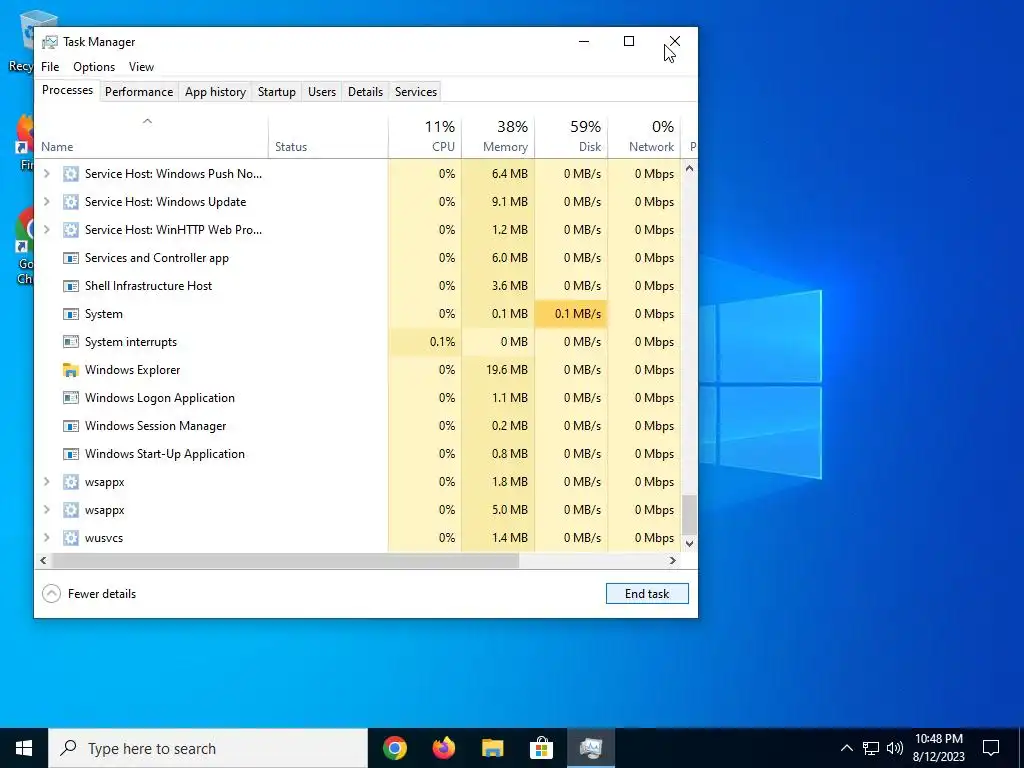
Task: Click the Service Host: WinHTTP Web Proxy gear icon
Action: (71, 230)
